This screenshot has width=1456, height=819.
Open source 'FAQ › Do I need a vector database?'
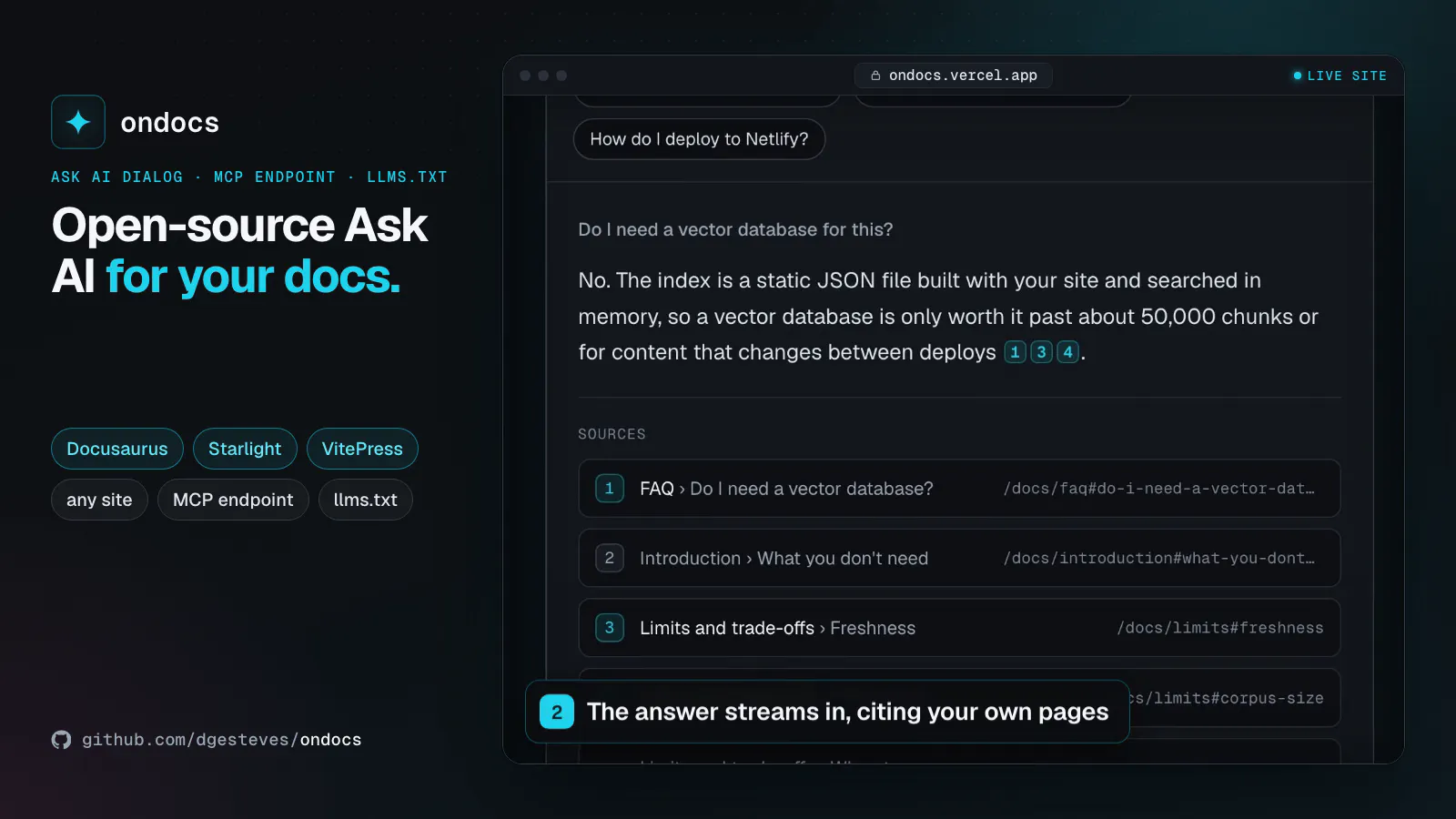pyautogui.click(x=959, y=489)
